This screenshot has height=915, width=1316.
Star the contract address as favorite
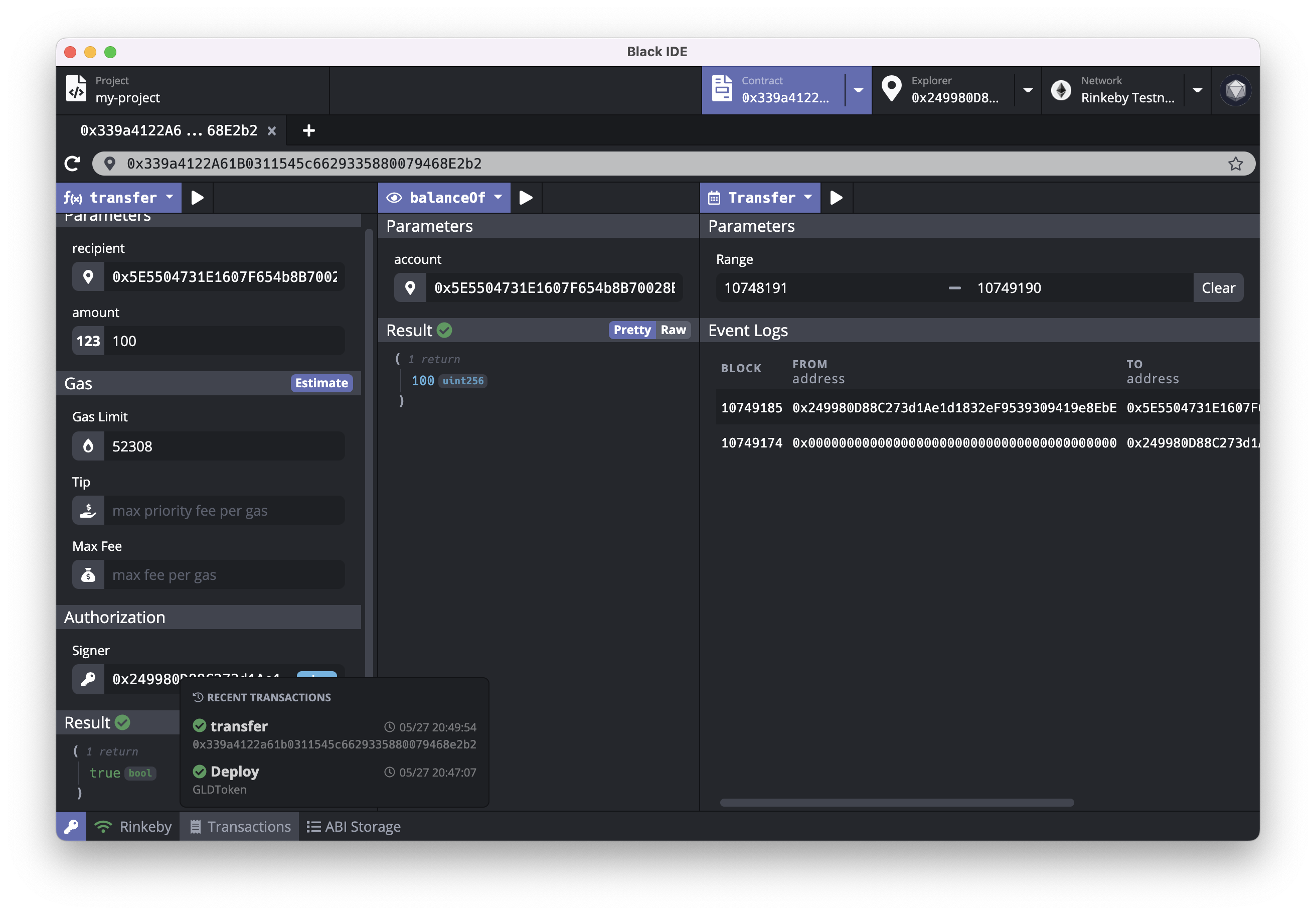pos(1235,164)
